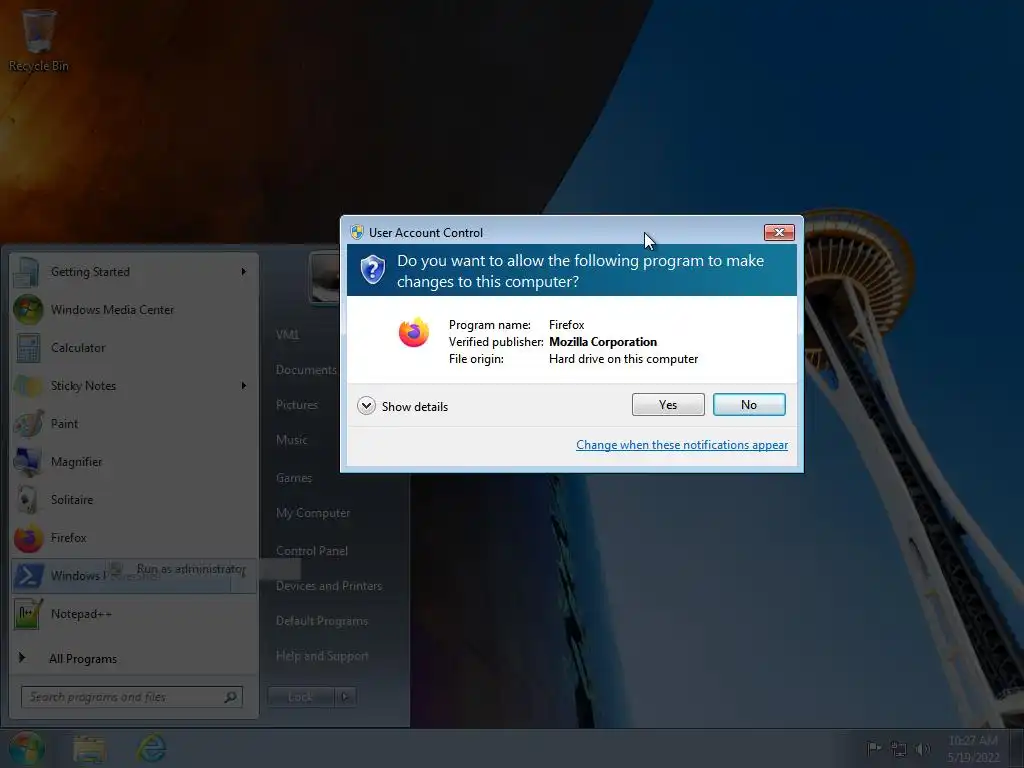Launch Notepad++ icon in Start menu
Viewport: 1024px width, 768px height.
(x=28, y=614)
